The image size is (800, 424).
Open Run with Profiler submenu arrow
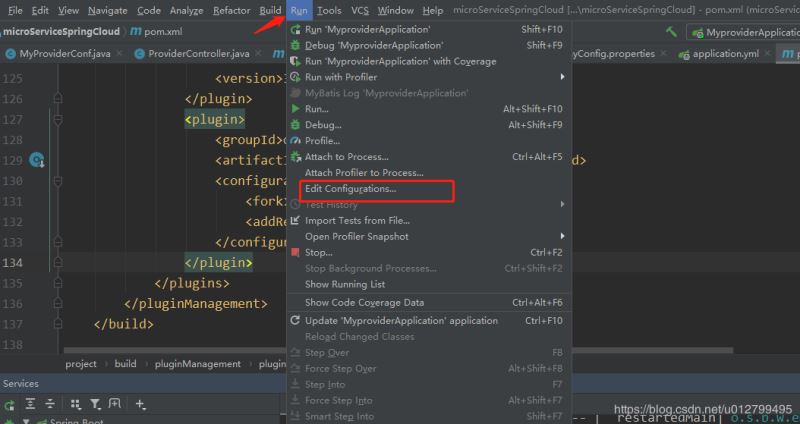point(562,77)
